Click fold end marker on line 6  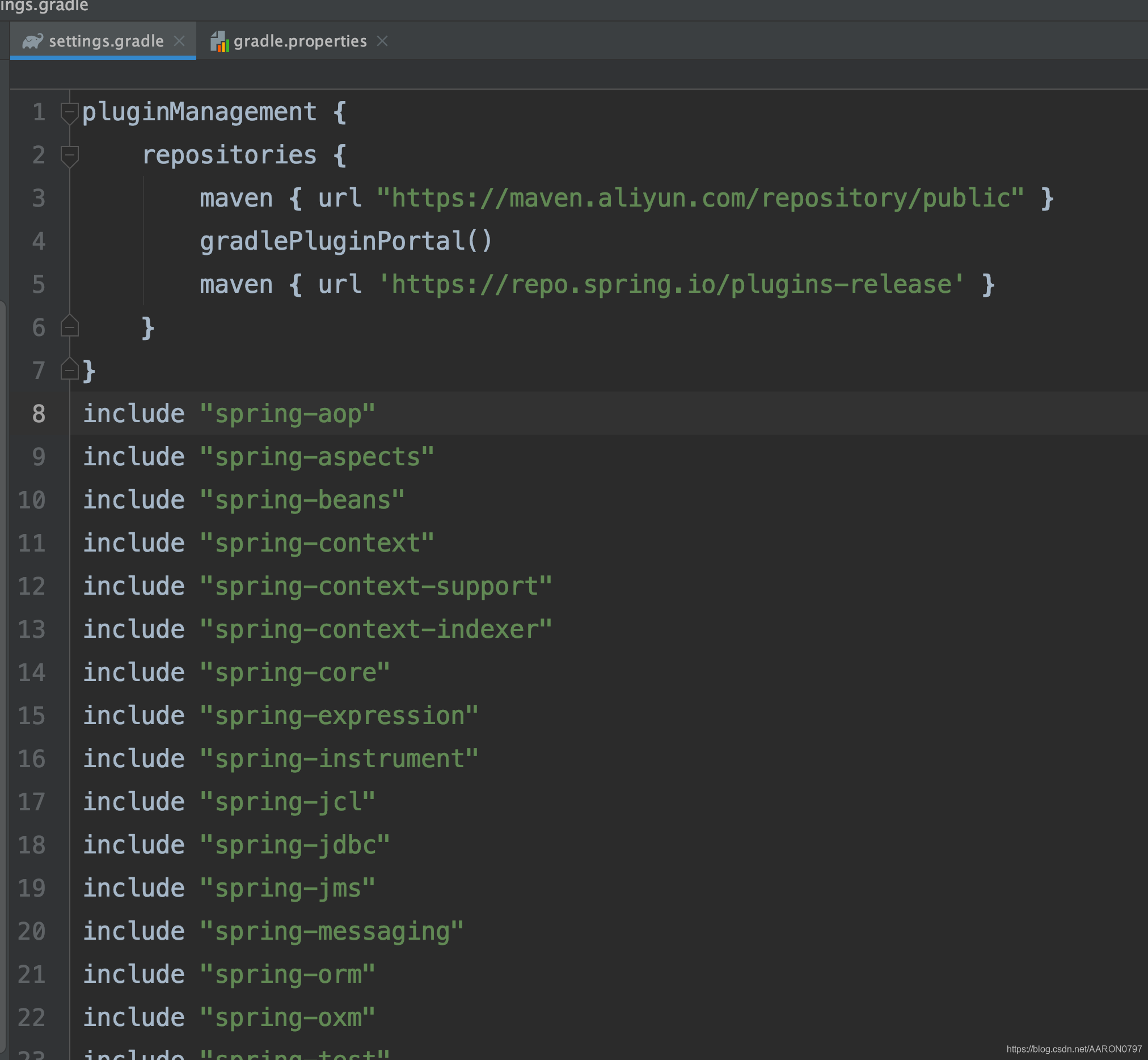click(x=69, y=327)
